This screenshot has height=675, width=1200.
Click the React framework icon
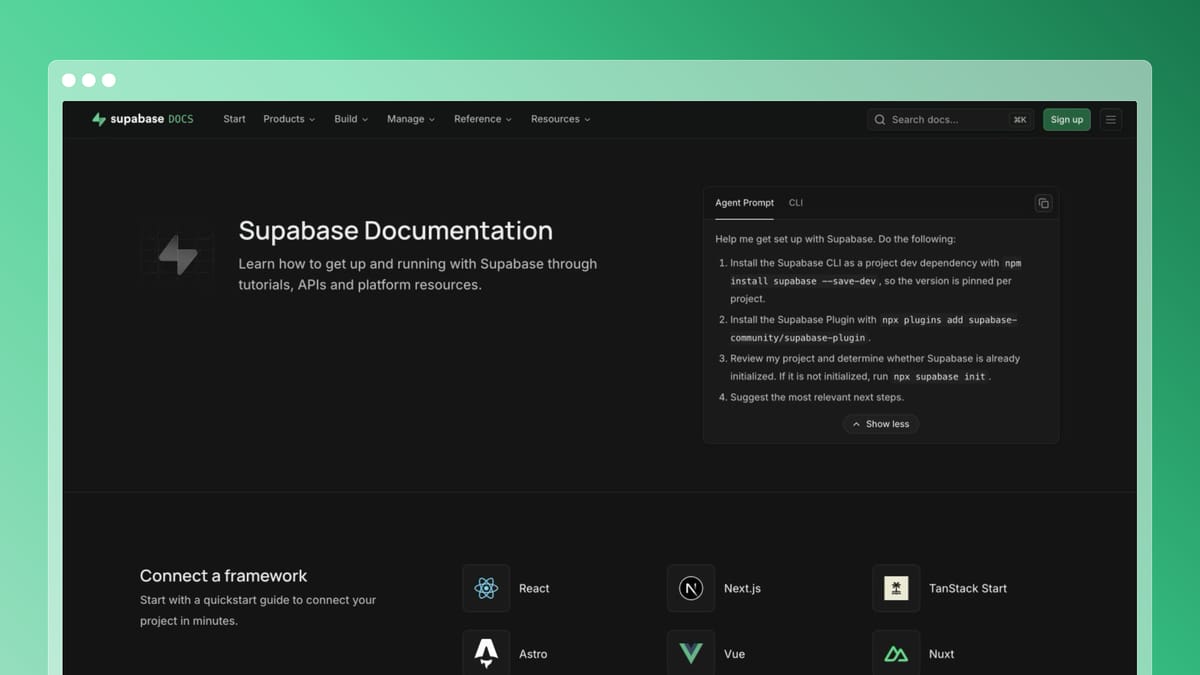[486, 588]
